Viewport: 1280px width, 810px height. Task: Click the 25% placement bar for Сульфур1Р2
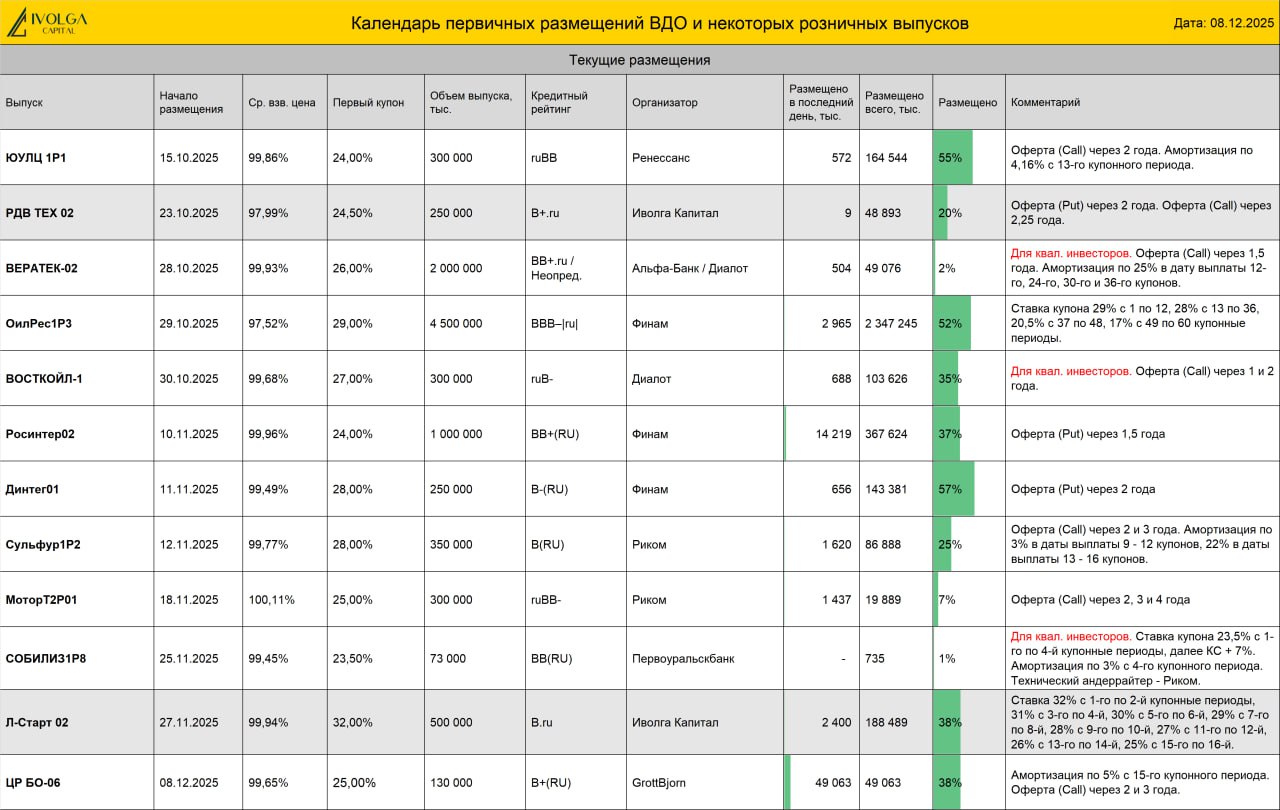(943, 545)
